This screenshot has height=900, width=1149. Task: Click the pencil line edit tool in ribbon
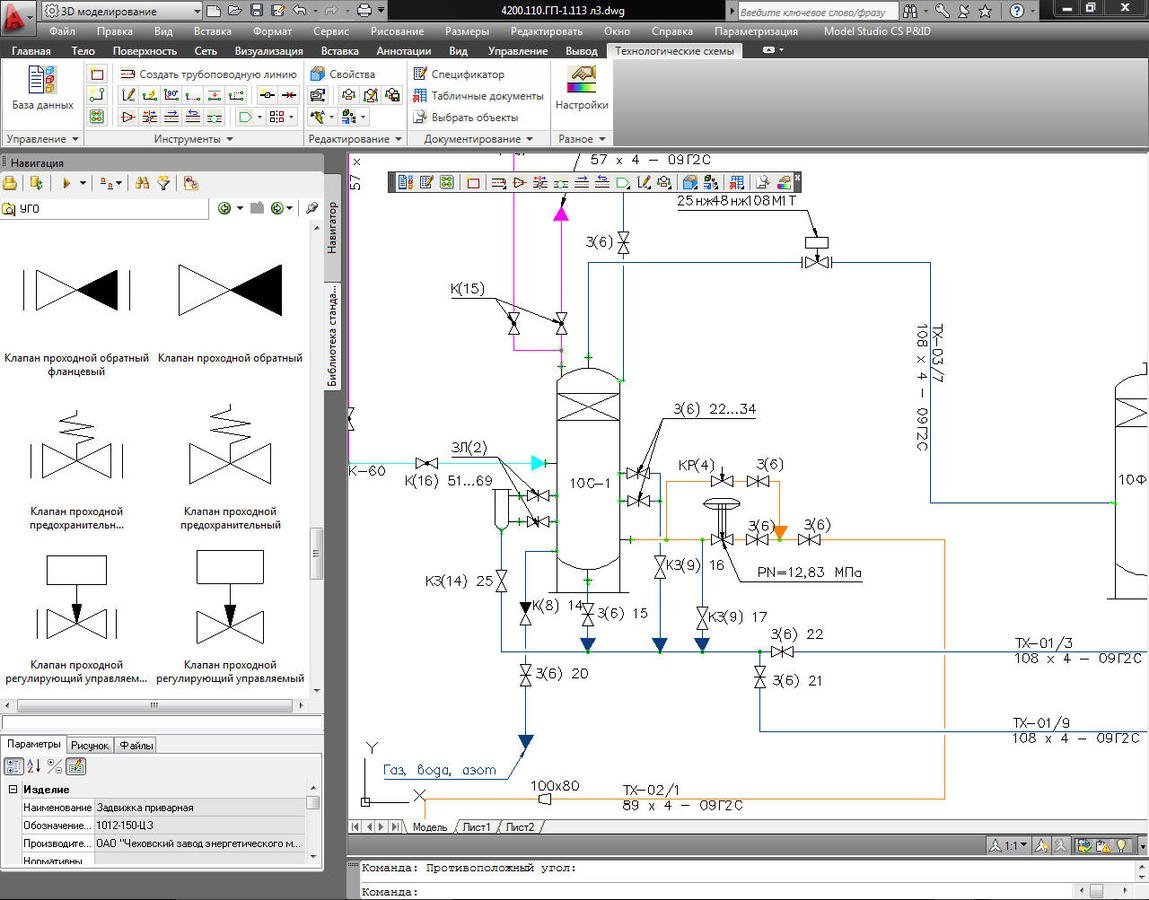point(128,95)
